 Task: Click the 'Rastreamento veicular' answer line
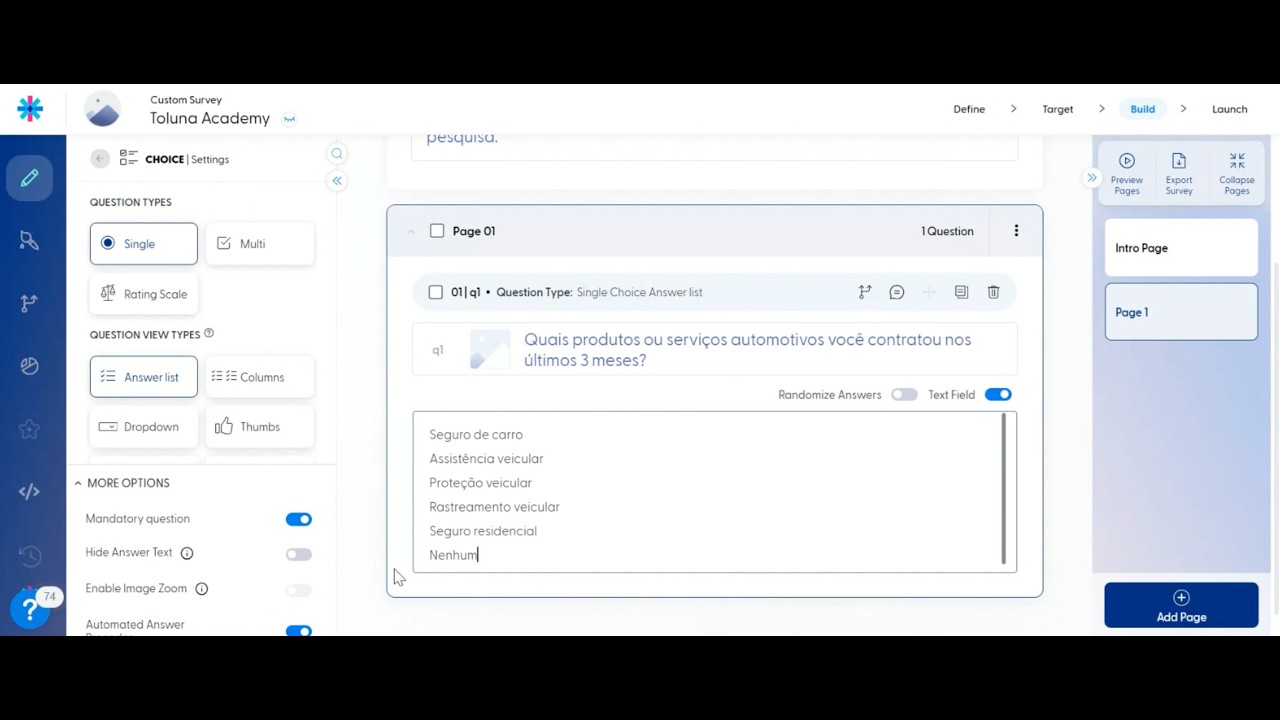[x=494, y=507]
